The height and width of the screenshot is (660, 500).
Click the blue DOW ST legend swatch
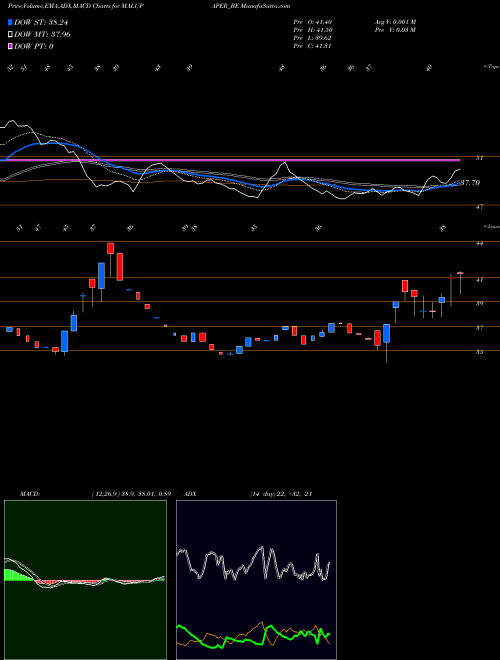coord(10,22)
